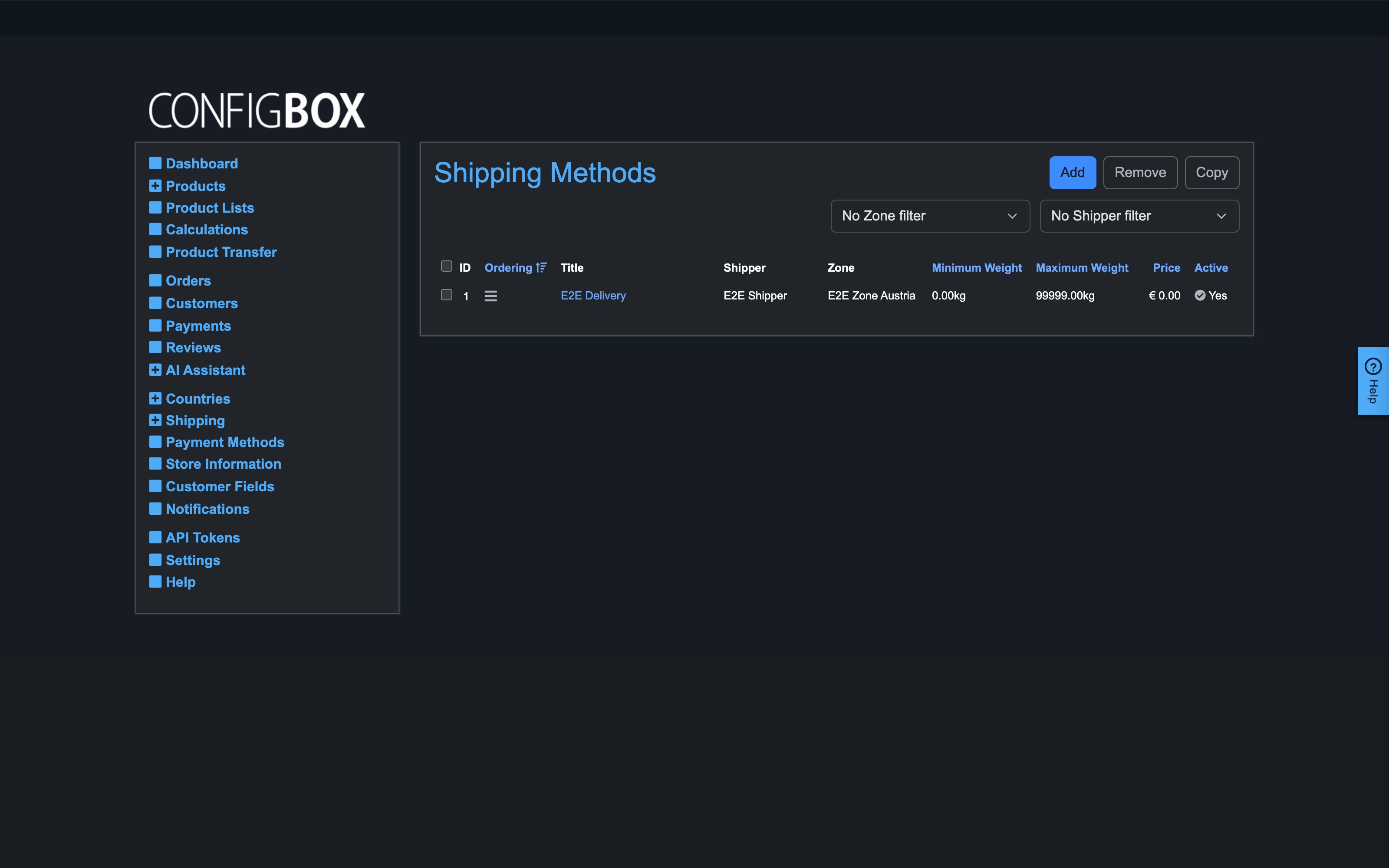The width and height of the screenshot is (1389, 868).
Task: Click the Copy button
Action: [x=1211, y=173]
